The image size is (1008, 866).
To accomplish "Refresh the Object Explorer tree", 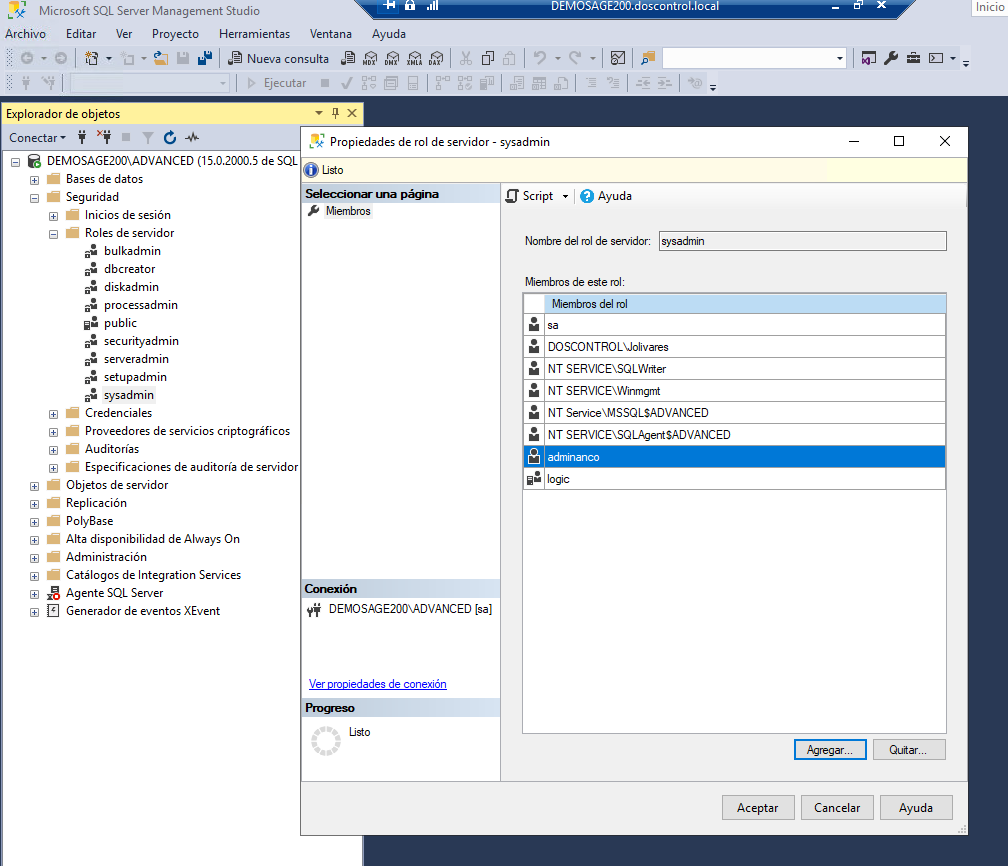I will tap(170, 137).
